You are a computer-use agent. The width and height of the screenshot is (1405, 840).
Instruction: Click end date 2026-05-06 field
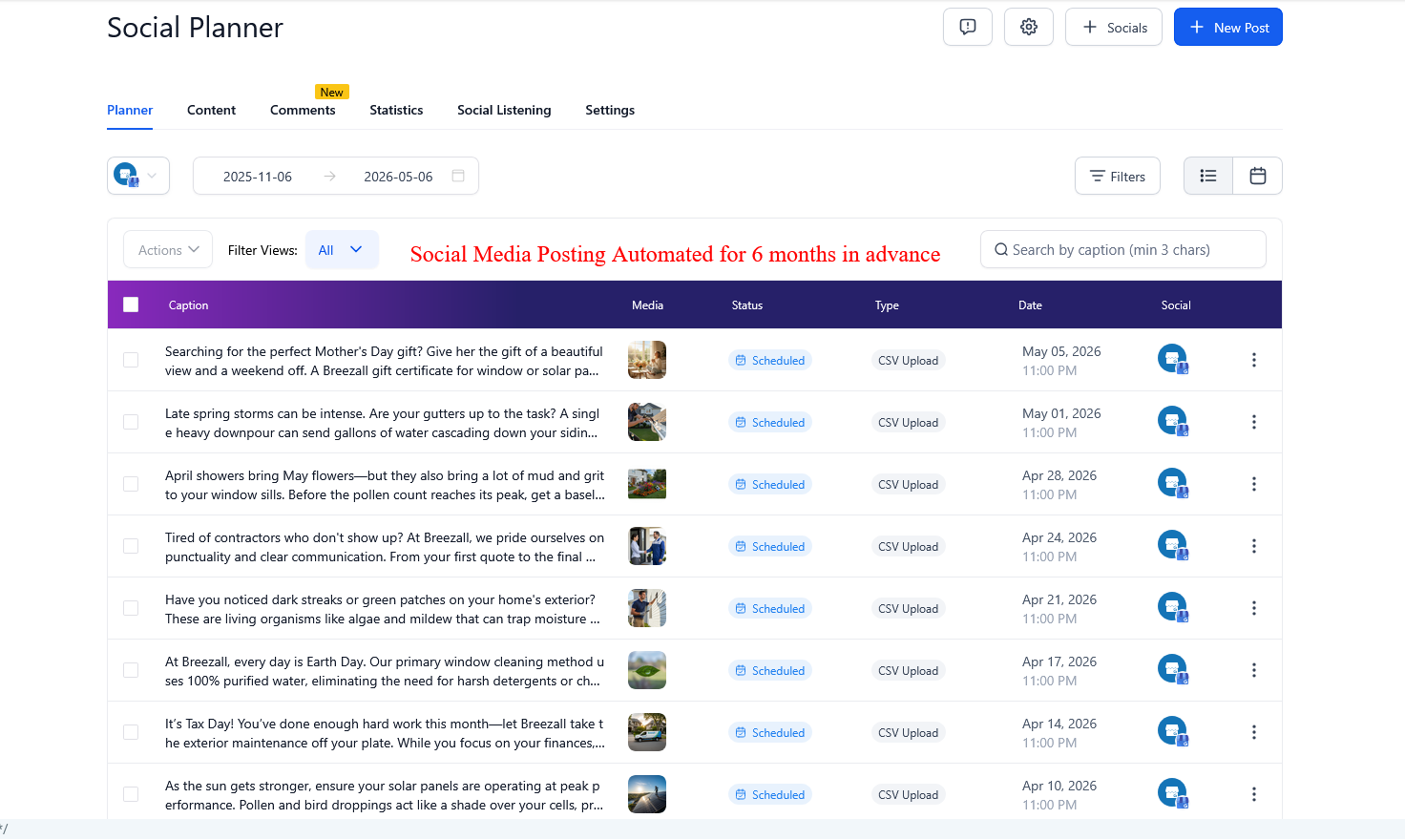(398, 177)
